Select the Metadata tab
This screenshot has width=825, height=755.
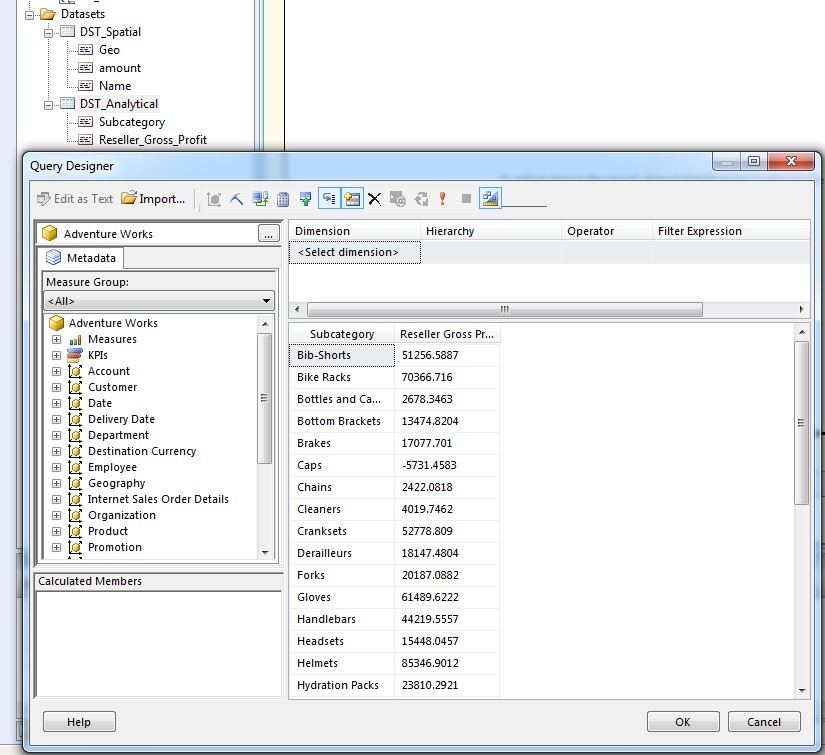click(81, 258)
